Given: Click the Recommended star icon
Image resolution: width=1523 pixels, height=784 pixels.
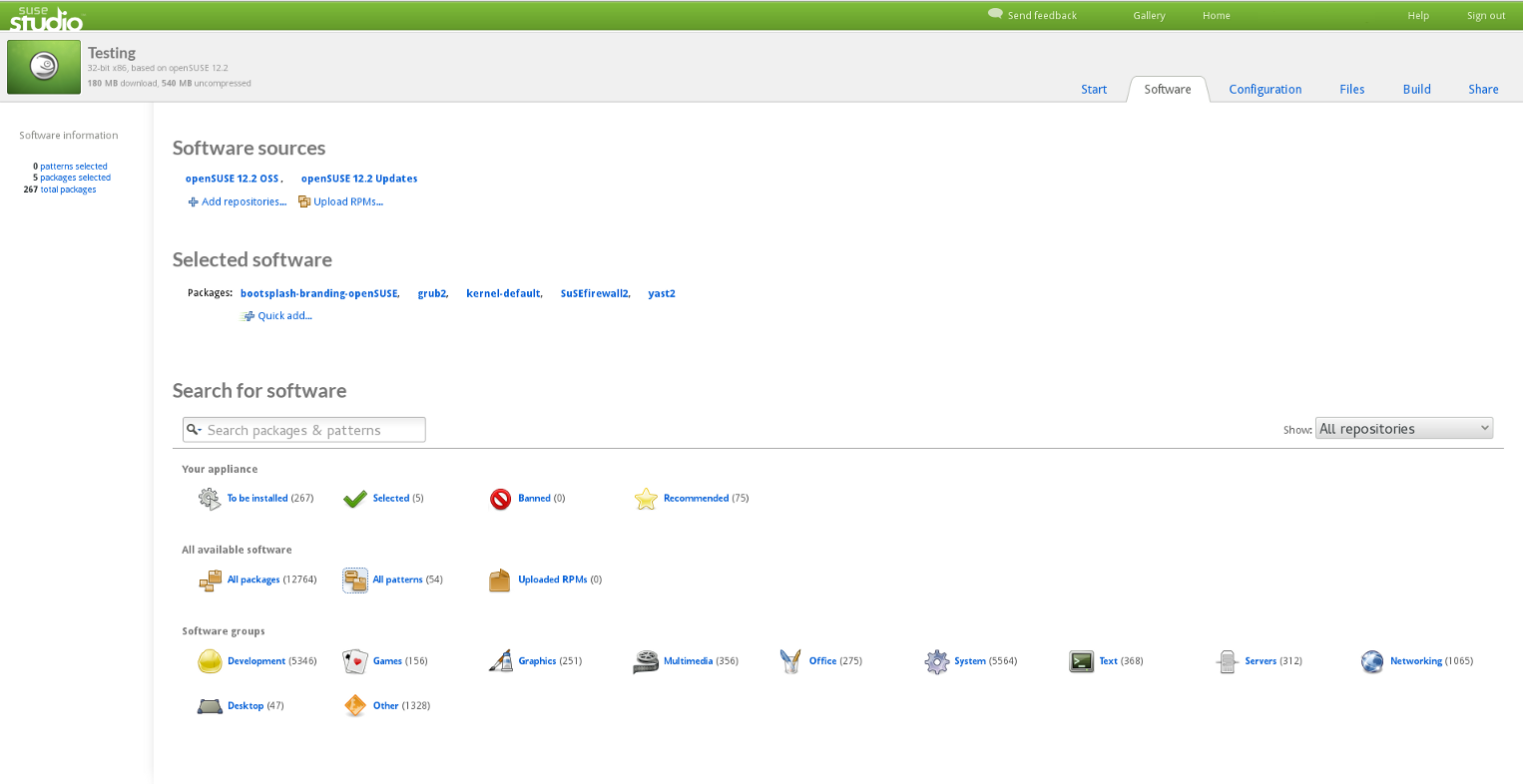Looking at the screenshot, I should tap(646, 499).
